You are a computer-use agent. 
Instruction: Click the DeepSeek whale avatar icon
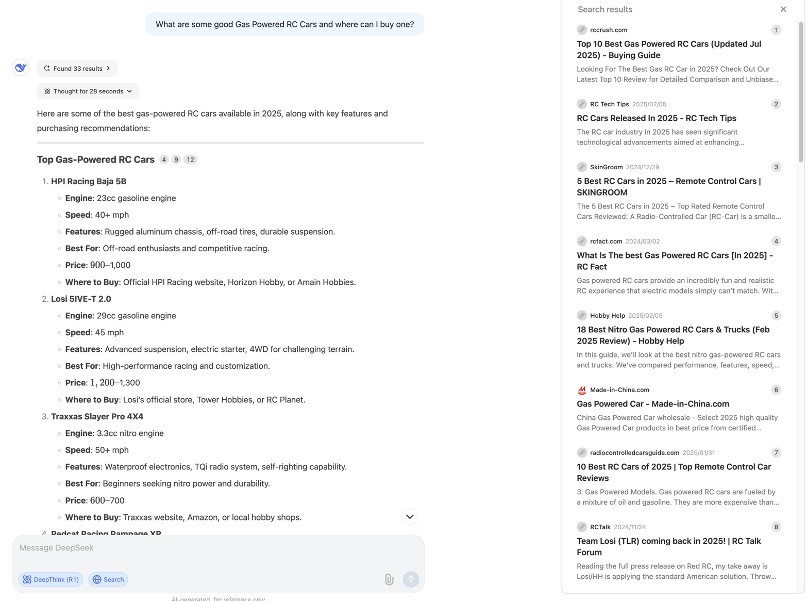20,68
